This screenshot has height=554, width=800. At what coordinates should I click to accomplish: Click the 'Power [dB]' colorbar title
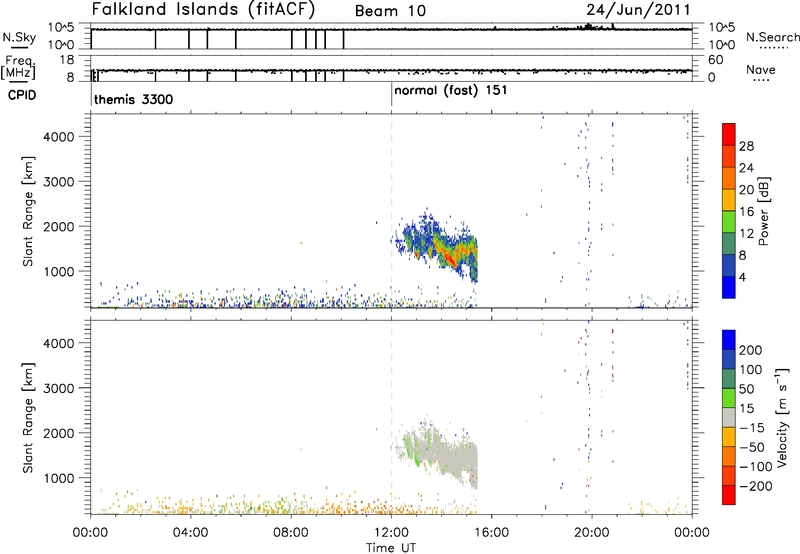click(x=763, y=211)
